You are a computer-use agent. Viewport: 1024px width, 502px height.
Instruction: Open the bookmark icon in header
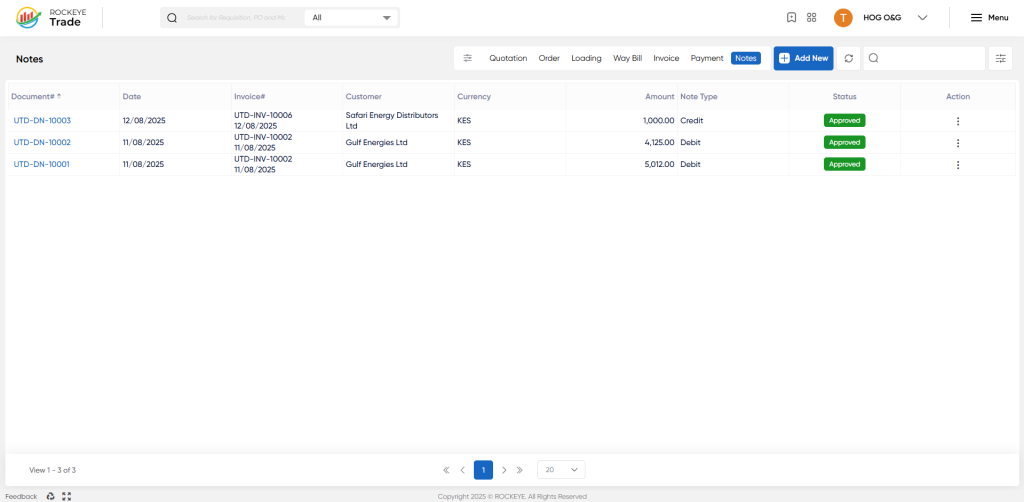[791, 18]
